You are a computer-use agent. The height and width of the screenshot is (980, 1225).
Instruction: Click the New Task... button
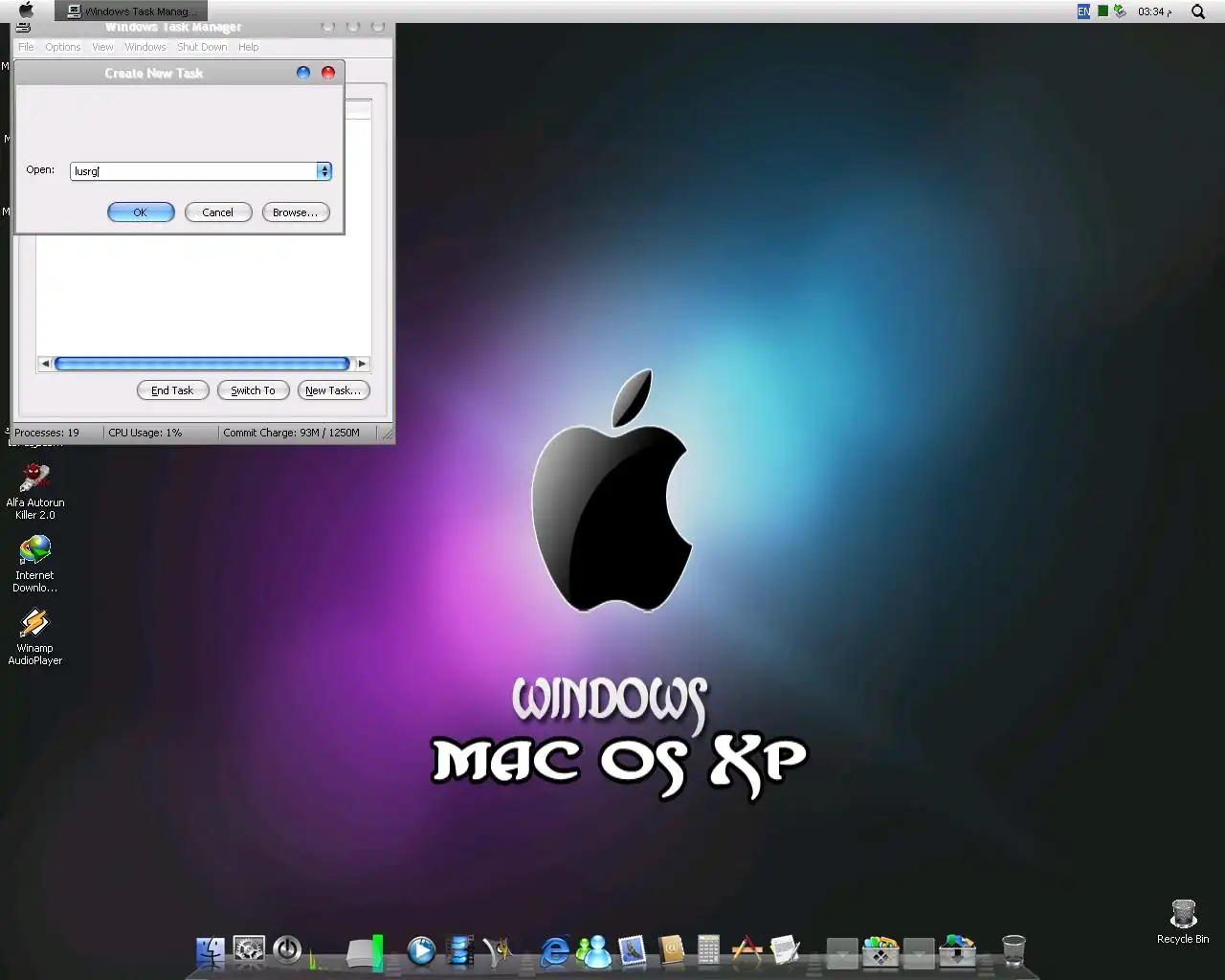tap(333, 390)
